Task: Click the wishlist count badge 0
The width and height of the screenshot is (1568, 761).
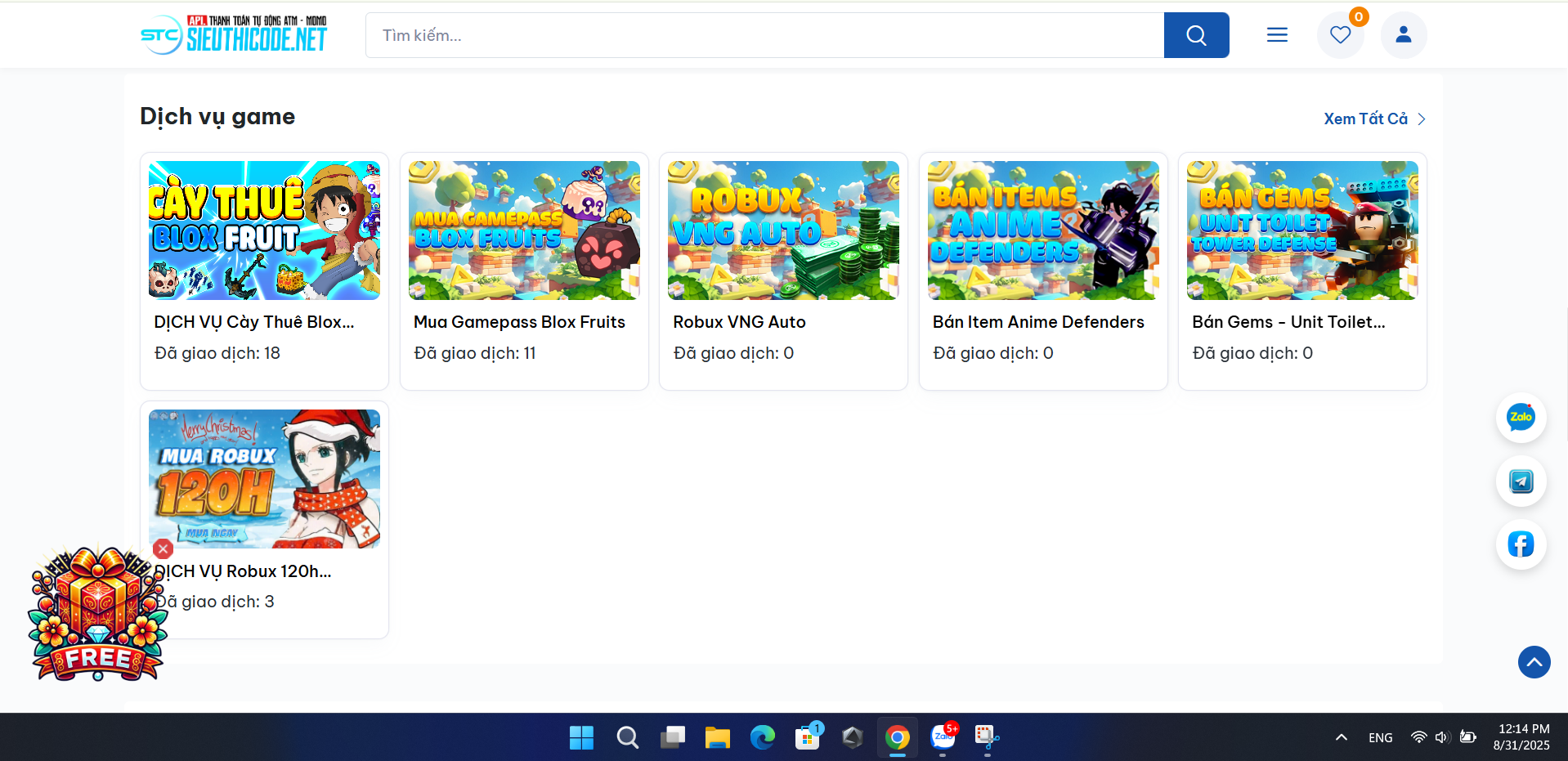Action: click(1359, 16)
